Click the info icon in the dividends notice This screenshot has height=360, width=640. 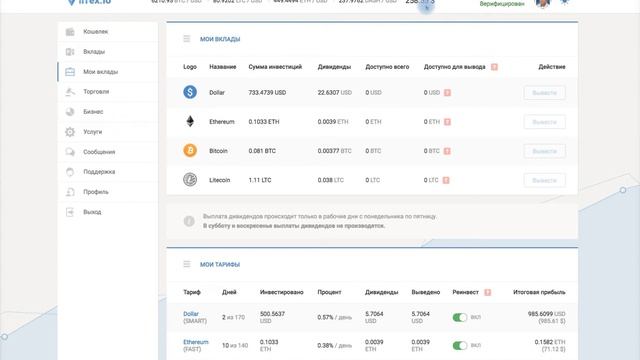189,221
